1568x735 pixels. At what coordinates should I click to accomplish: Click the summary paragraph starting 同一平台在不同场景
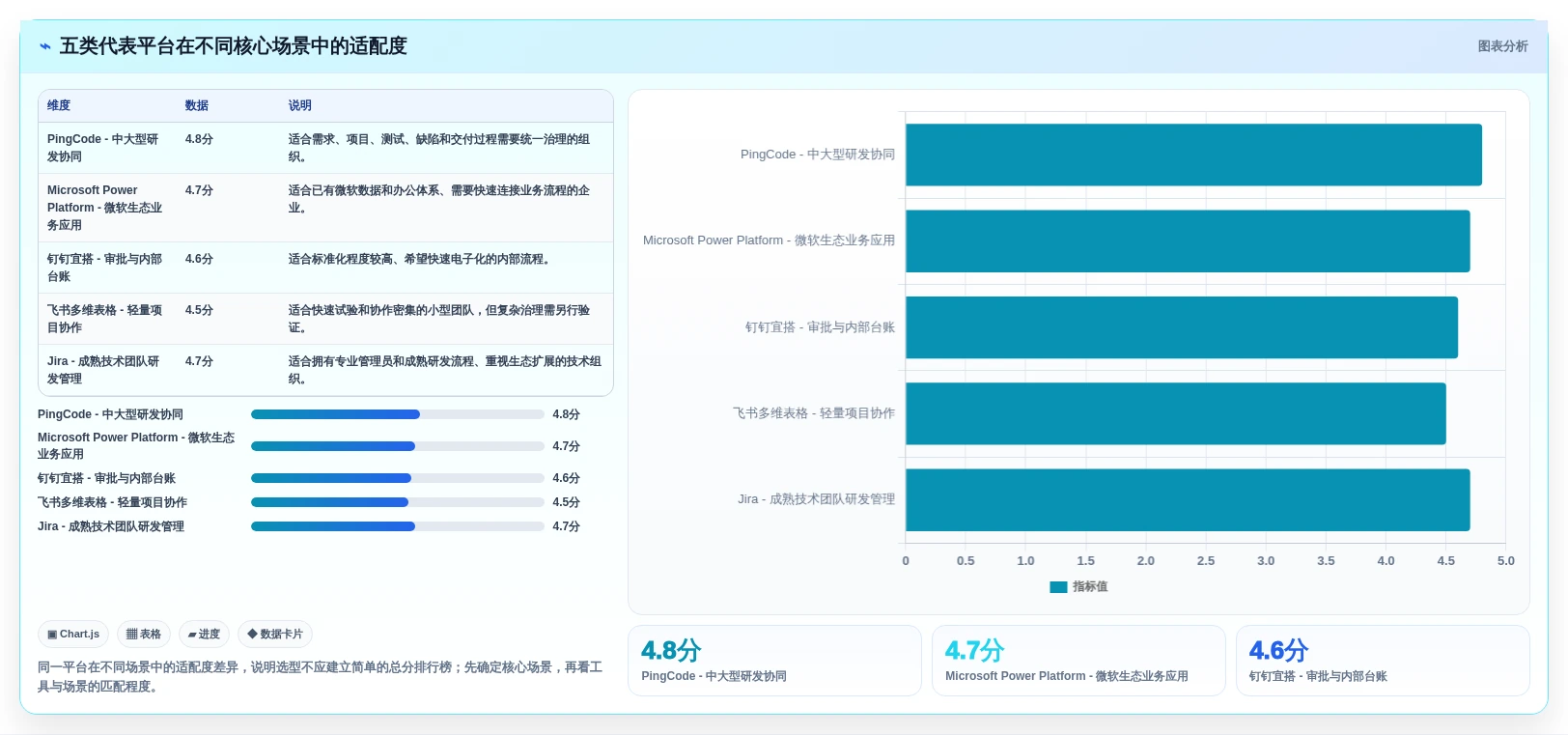tap(321, 677)
